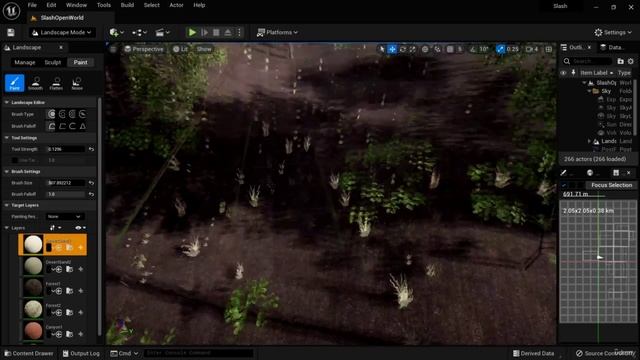This screenshot has height=360, width=640.
Task: Open the Build menu
Action: tap(127, 5)
